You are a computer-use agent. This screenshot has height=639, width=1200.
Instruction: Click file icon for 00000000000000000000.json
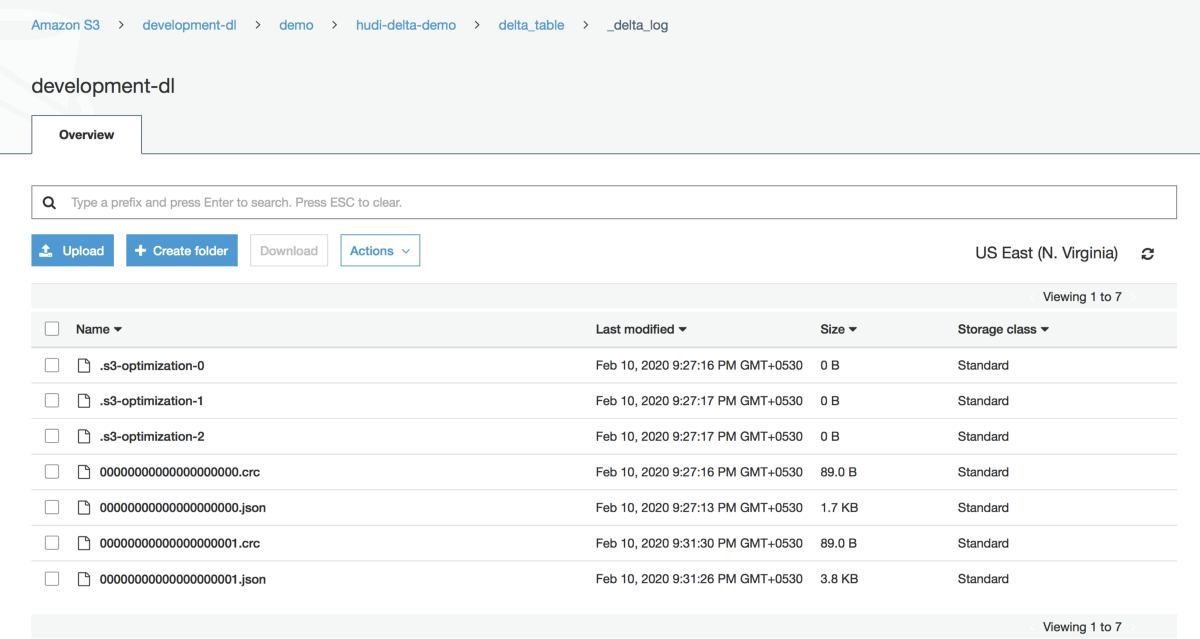point(84,508)
